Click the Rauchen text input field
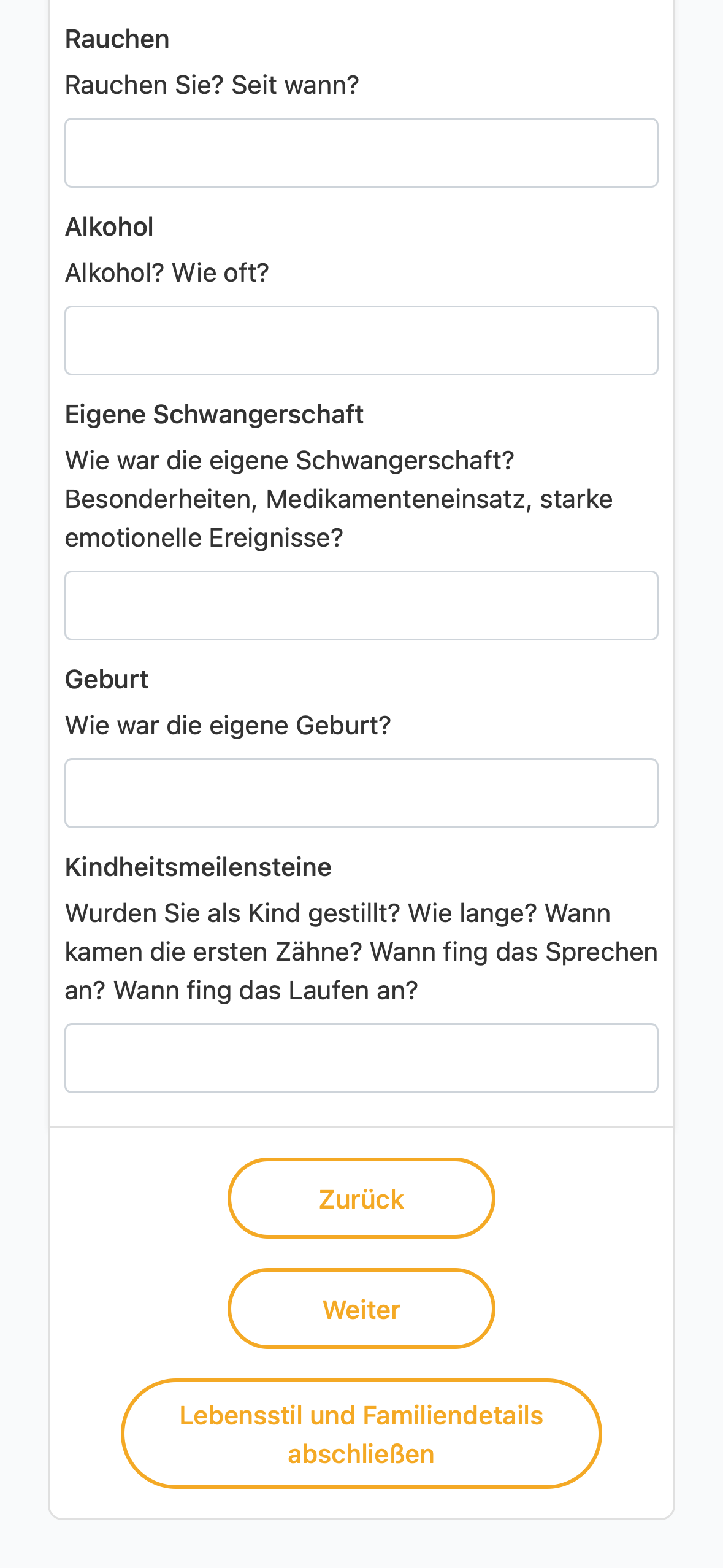Viewport: 723px width, 1568px height. click(361, 153)
